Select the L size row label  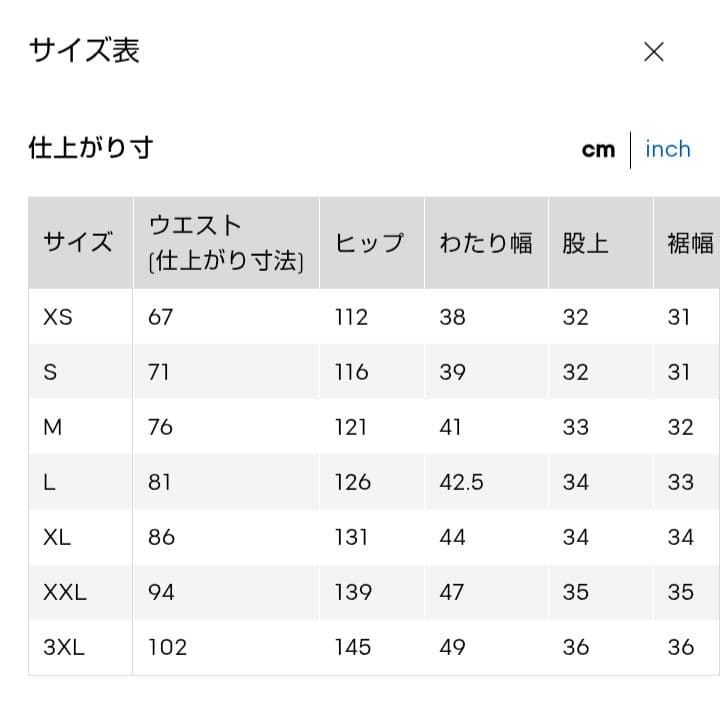click(x=49, y=482)
